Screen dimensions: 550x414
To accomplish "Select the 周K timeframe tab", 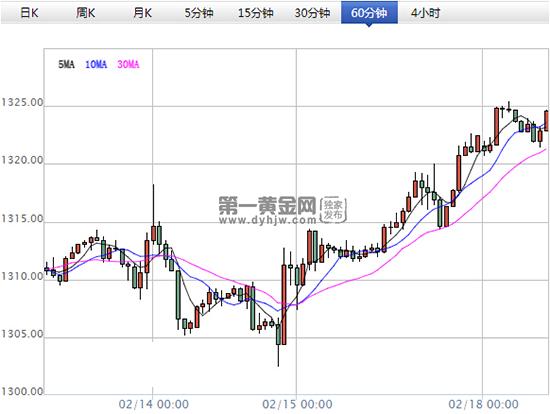I will pos(86,13).
